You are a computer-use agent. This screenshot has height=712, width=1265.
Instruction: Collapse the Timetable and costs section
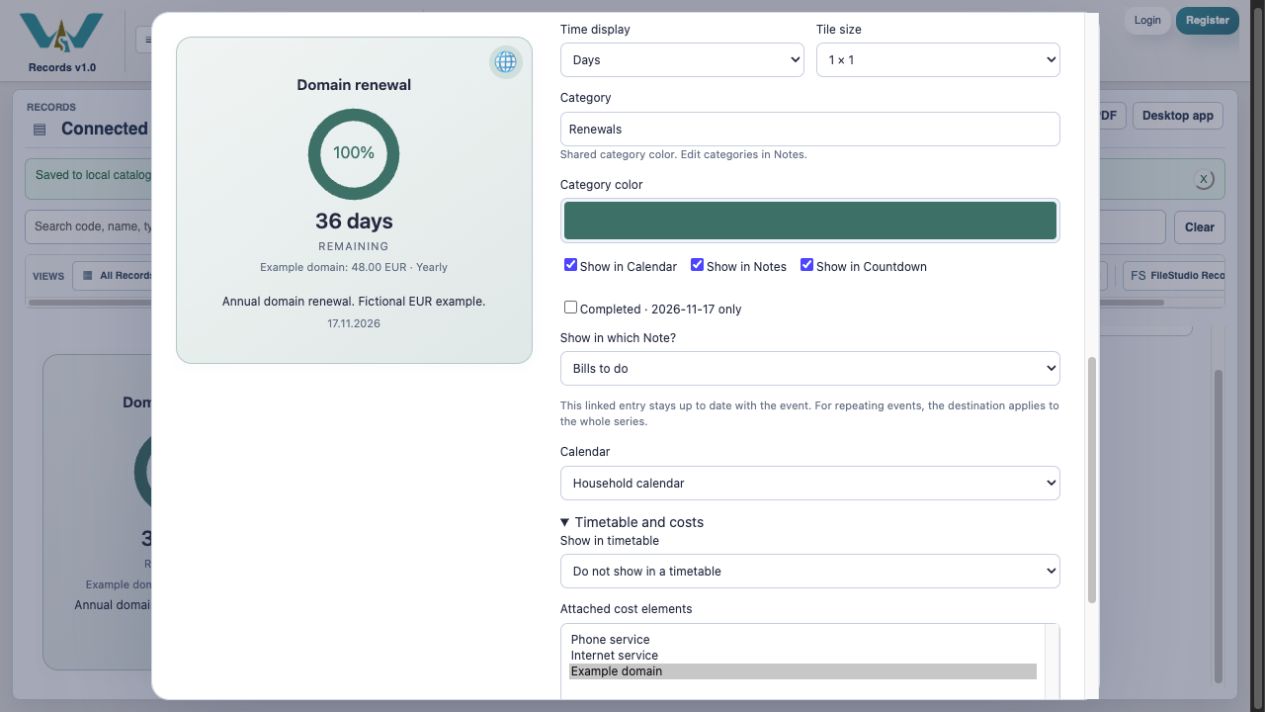pos(632,522)
